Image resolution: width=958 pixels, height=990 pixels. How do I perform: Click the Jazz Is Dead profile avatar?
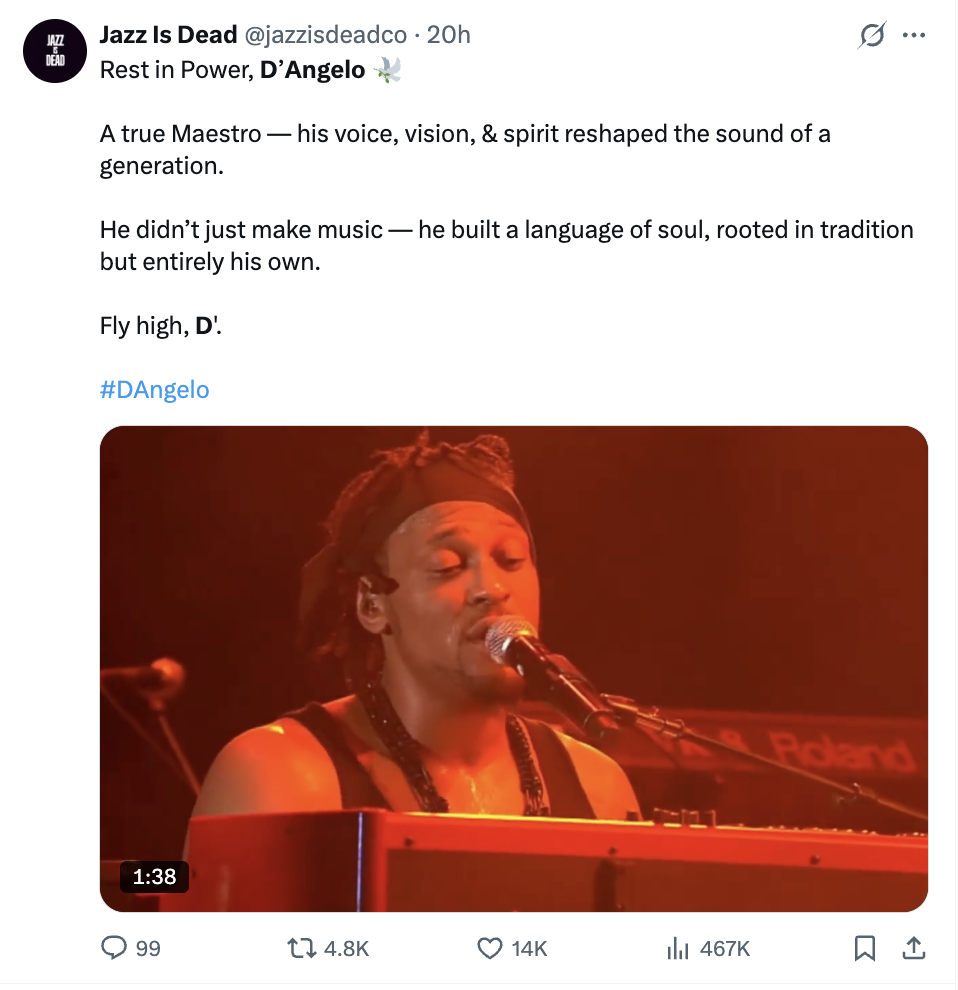click(x=55, y=51)
